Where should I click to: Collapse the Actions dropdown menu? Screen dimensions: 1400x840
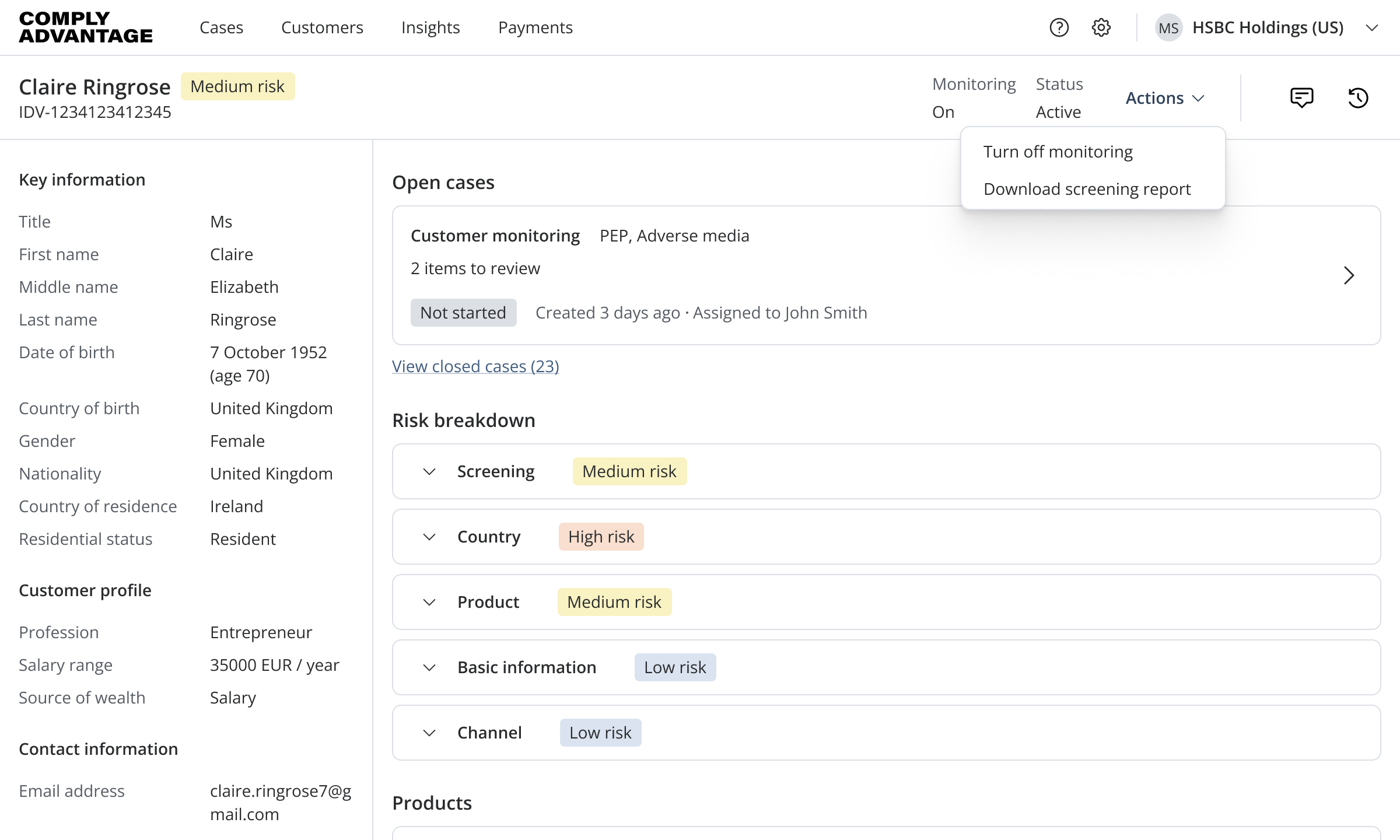point(1164,98)
